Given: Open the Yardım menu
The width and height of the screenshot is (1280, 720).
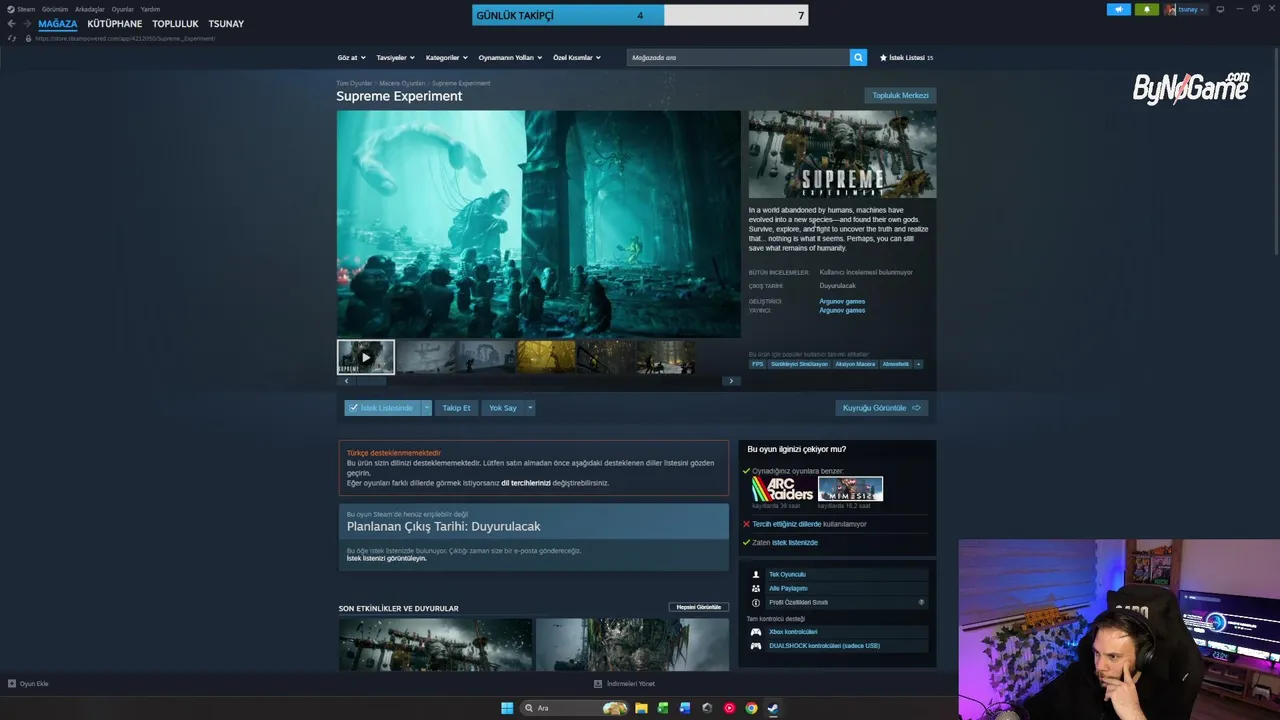Looking at the screenshot, I should point(150,9).
